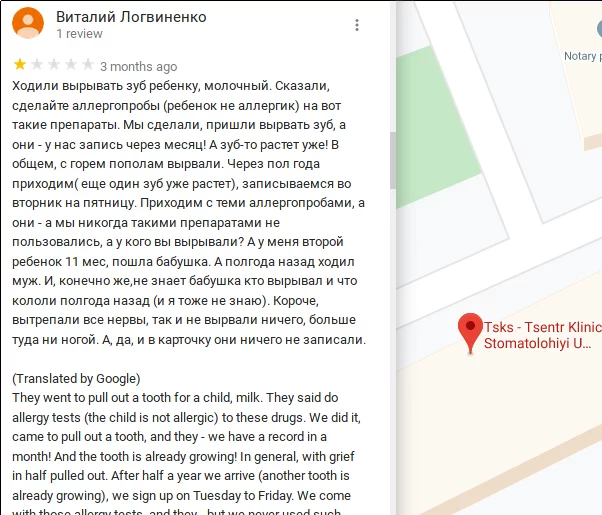The width and height of the screenshot is (602, 515).
Task: Click the fifth gray rating star
Action: click(88, 65)
